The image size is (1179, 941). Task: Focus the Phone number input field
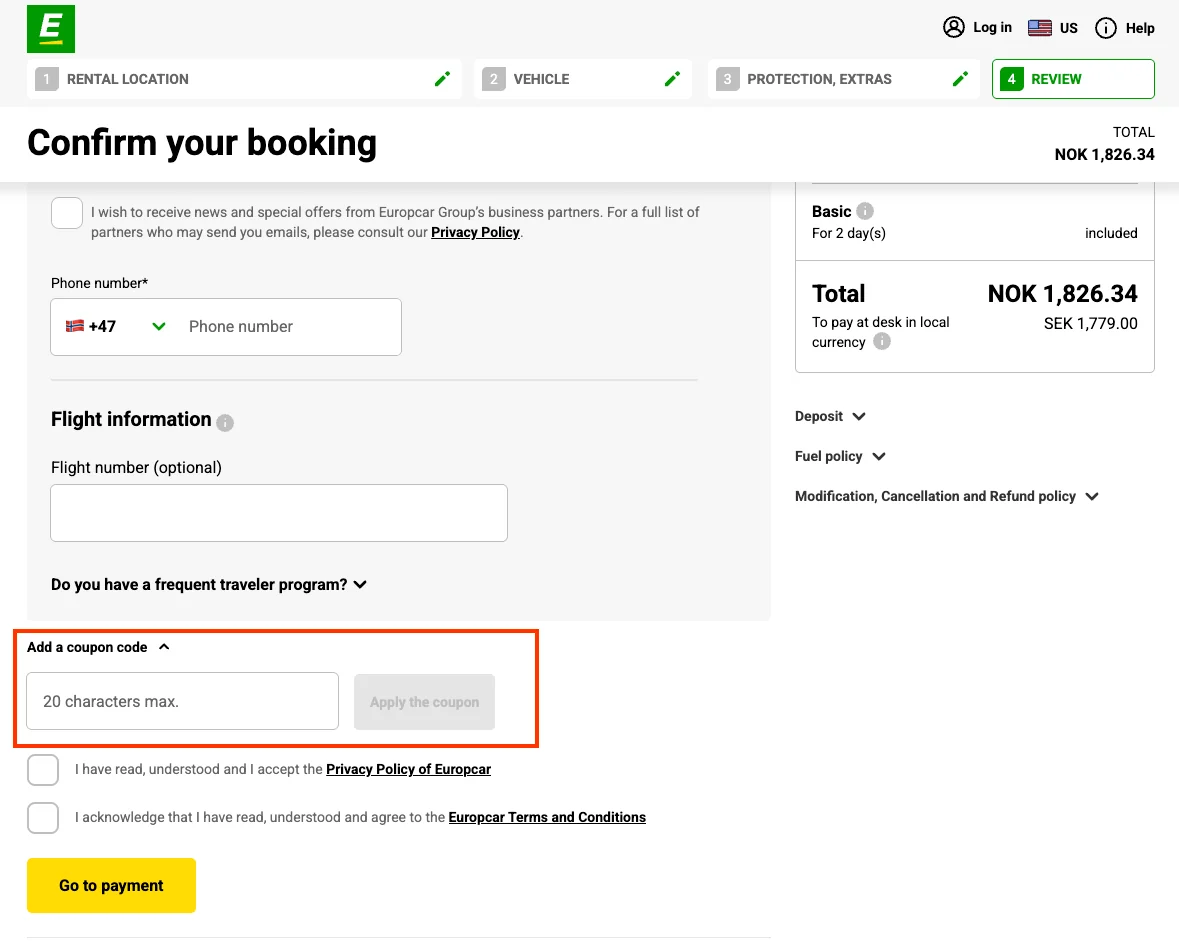click(289, 326)
